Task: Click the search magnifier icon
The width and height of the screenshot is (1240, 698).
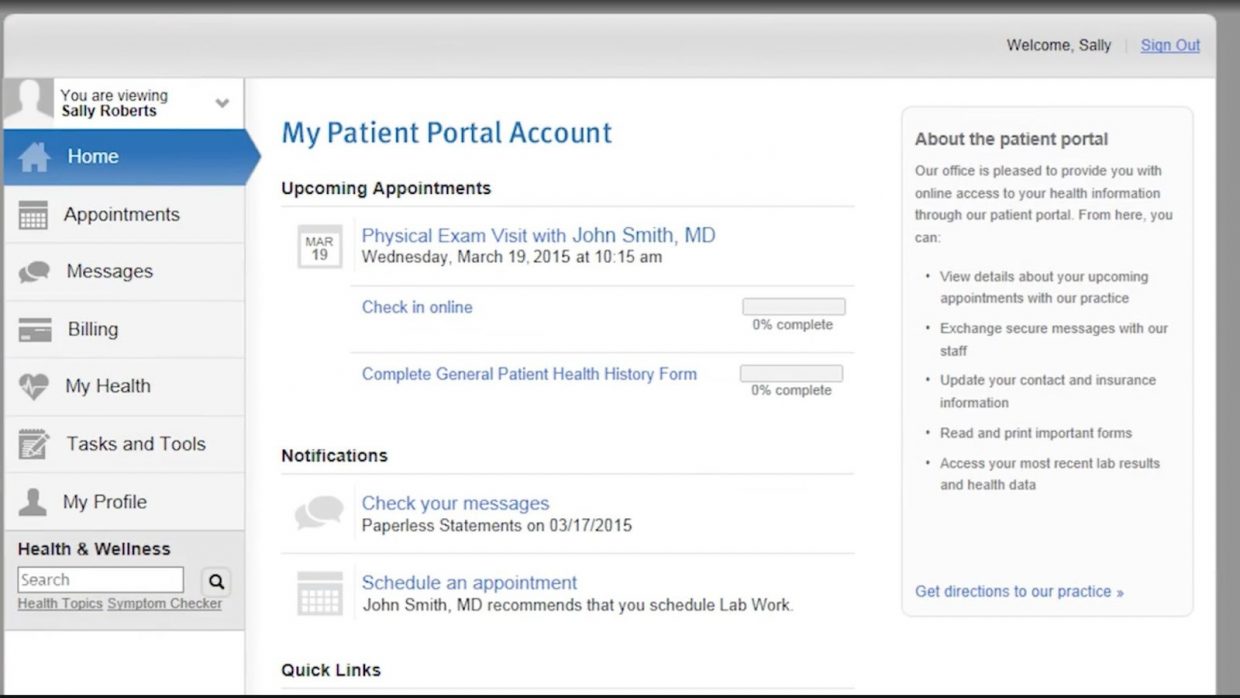Action: click(216, 580)
